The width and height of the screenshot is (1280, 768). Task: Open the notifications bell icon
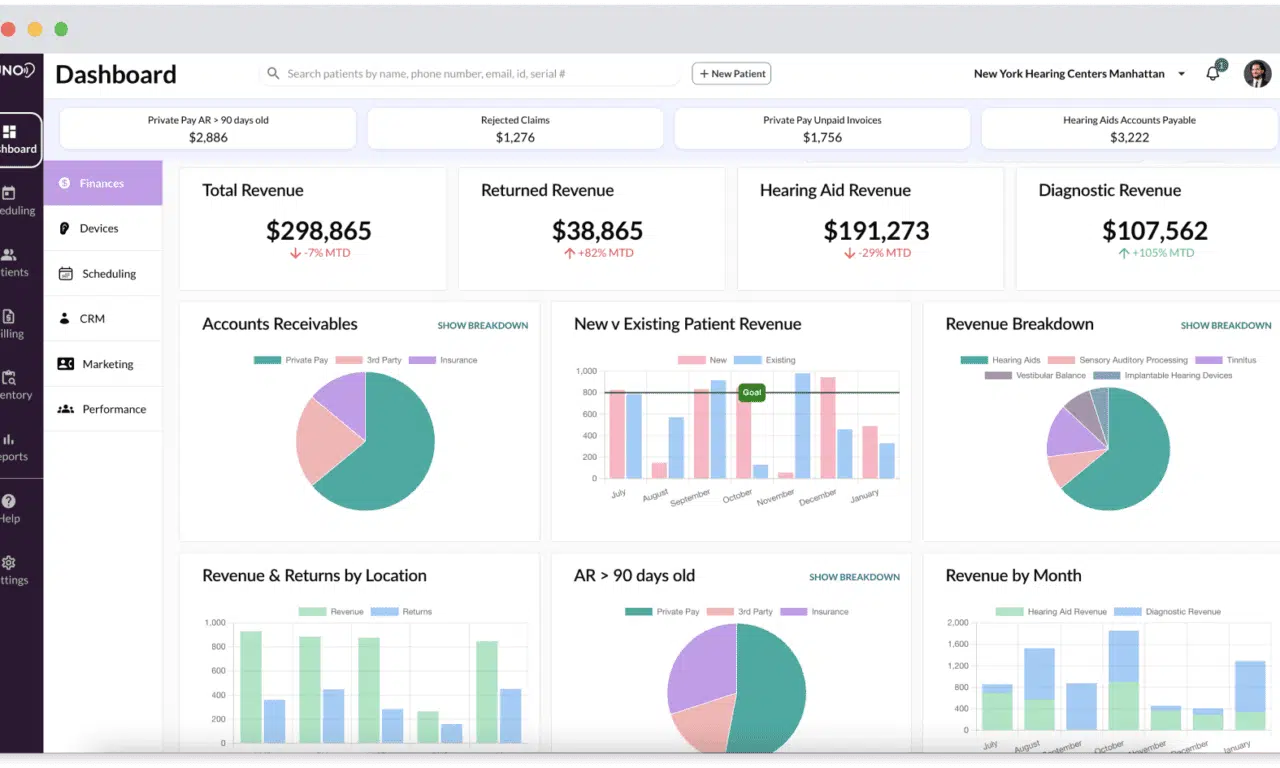click(x=1213, y=73)
